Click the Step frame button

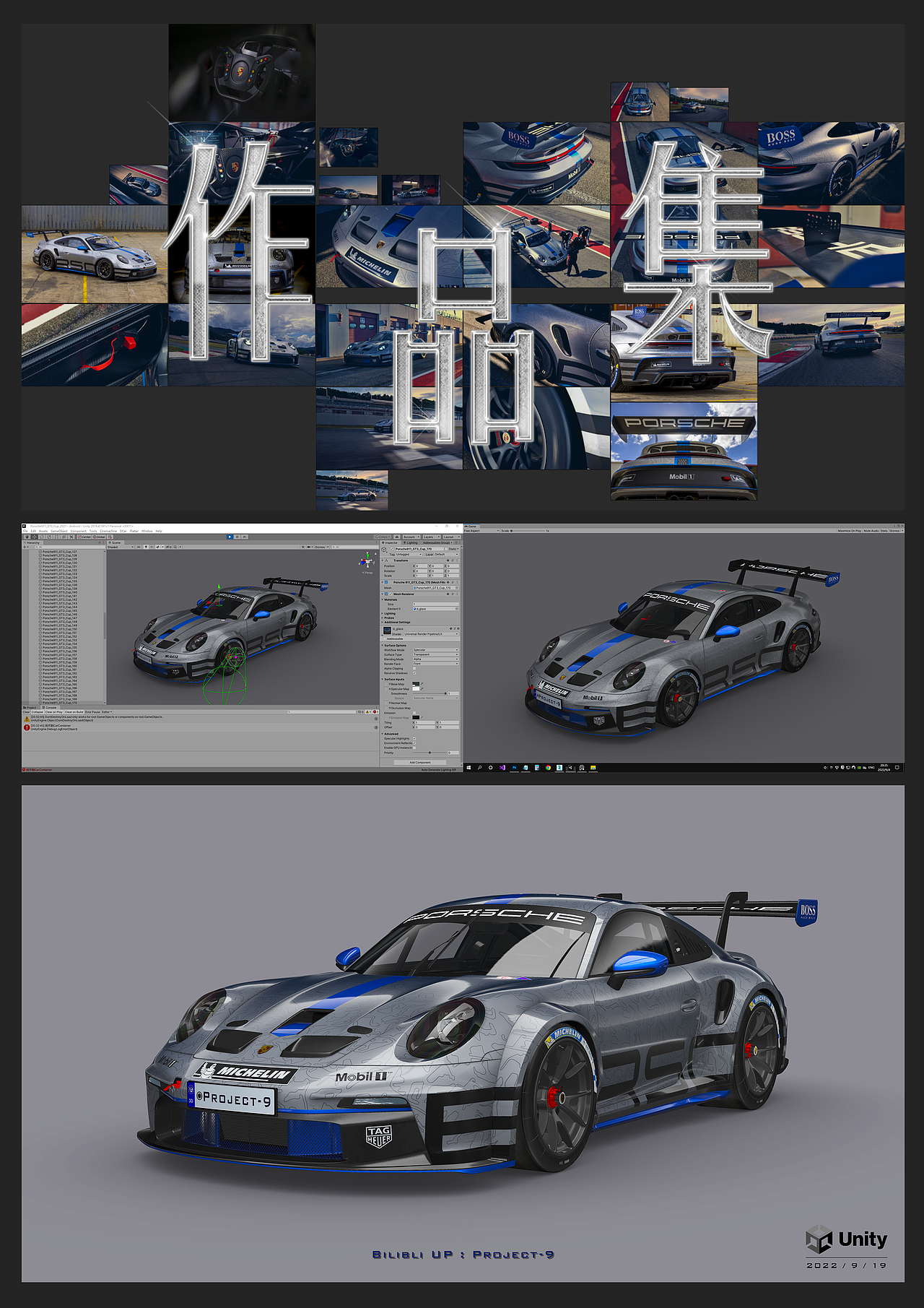[243, 537]
